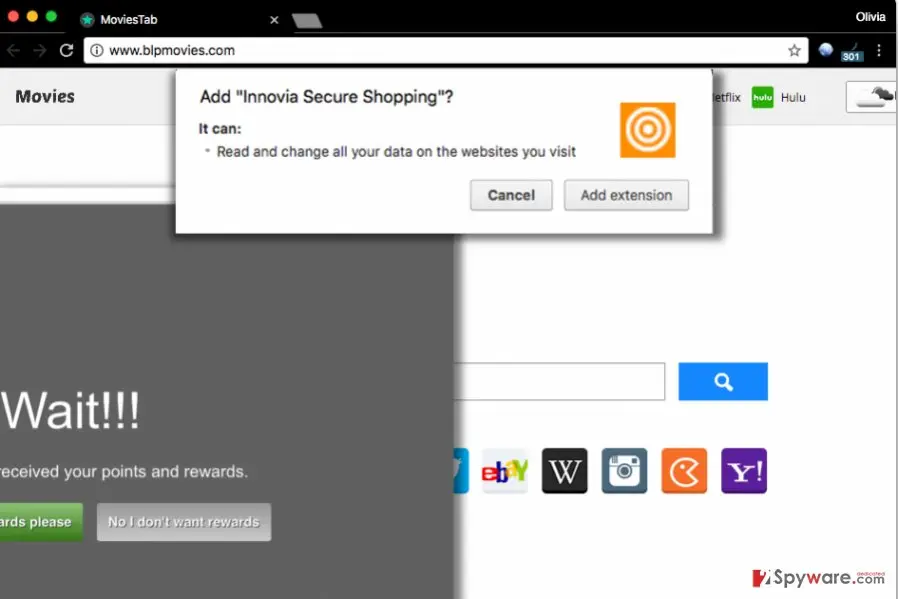Click the Add extension button
This screenshot has height=599, width=899.
(626, 195)
